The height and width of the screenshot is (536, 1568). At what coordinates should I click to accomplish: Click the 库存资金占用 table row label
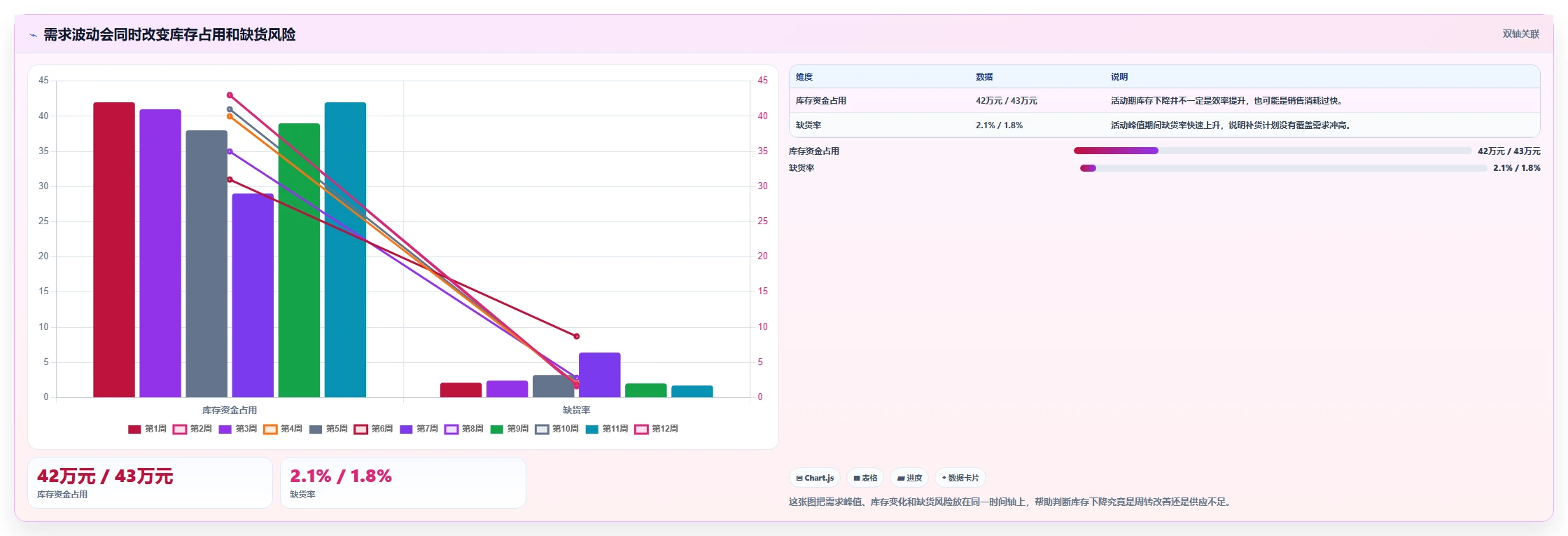[821, 101]
